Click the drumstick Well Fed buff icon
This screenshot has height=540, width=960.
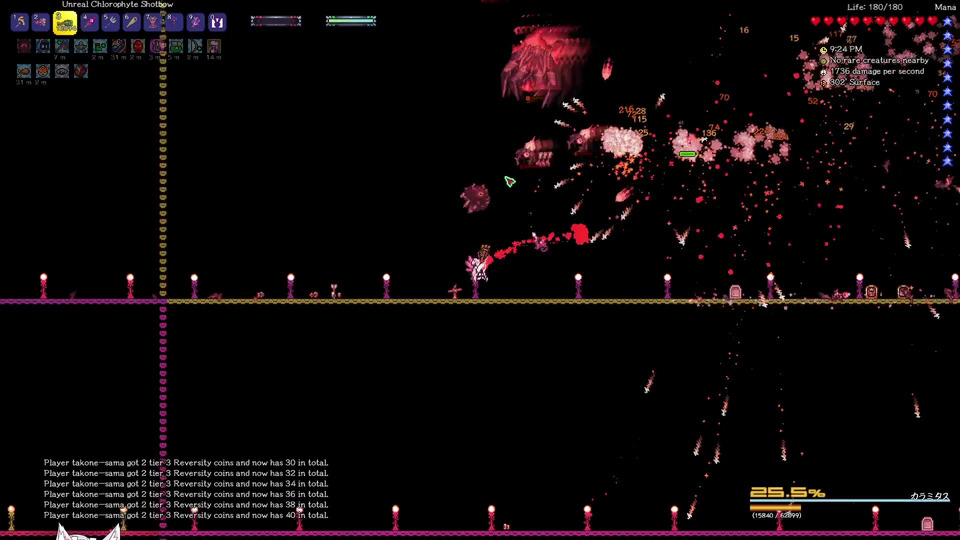tap(24, 71)
